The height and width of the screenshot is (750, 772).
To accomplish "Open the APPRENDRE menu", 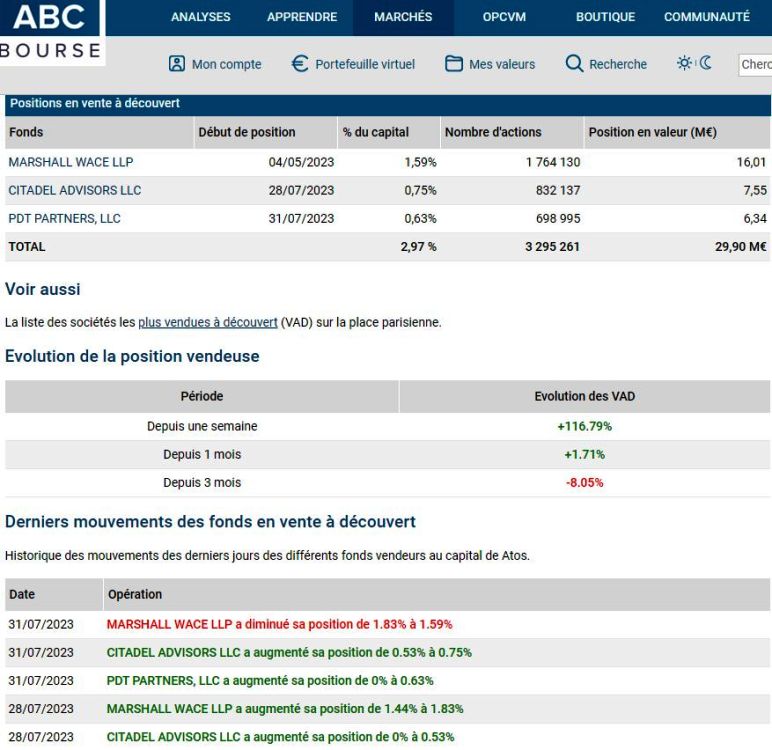I will point(302,17).
